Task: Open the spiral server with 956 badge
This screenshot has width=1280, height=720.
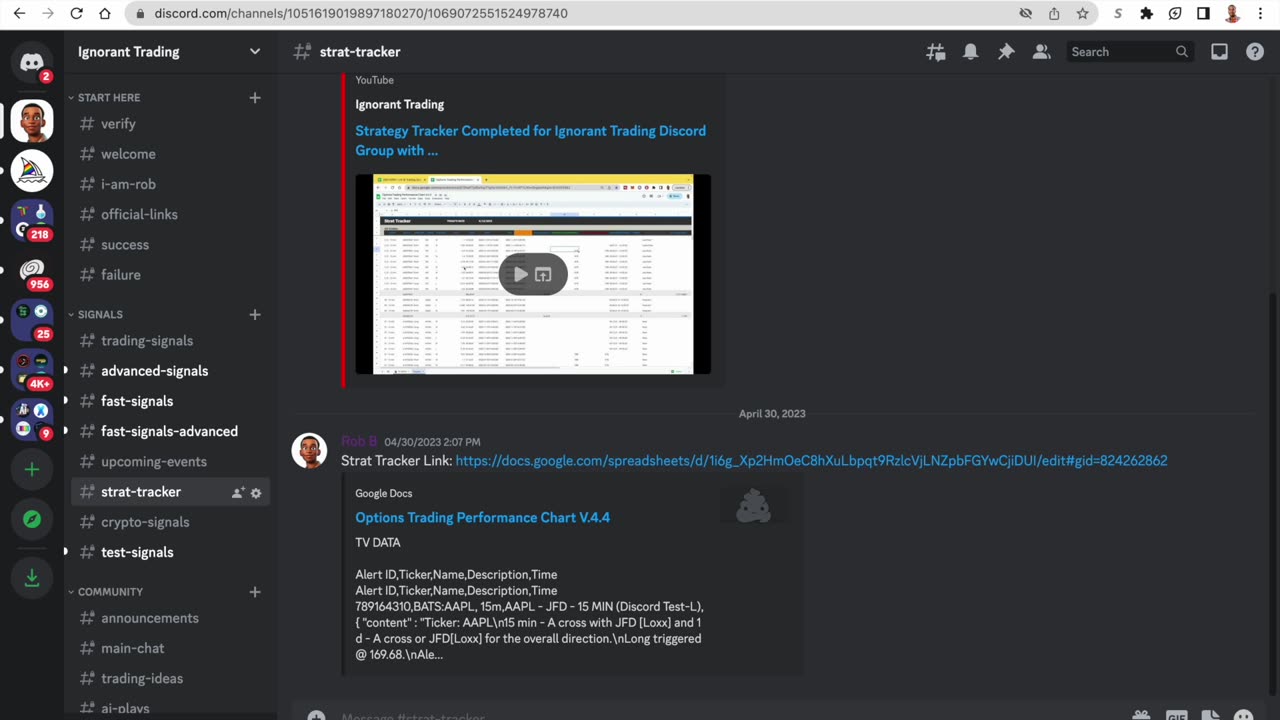Action: (32, 271)
